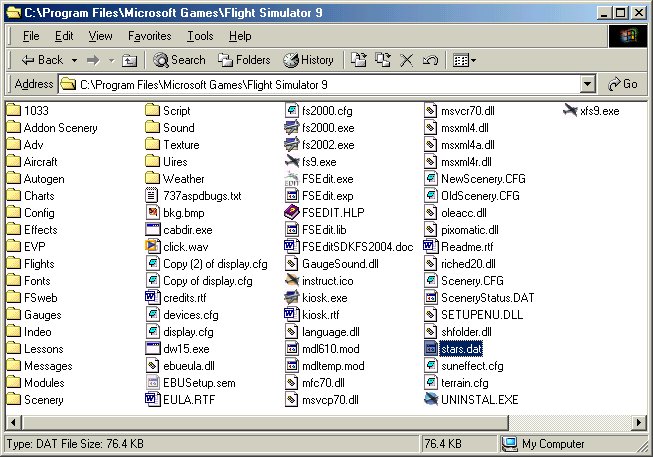653x457 pixels.
Task: Select the EULA.RTF document icon
Action: pyautogui.click(x=153, y=400)
